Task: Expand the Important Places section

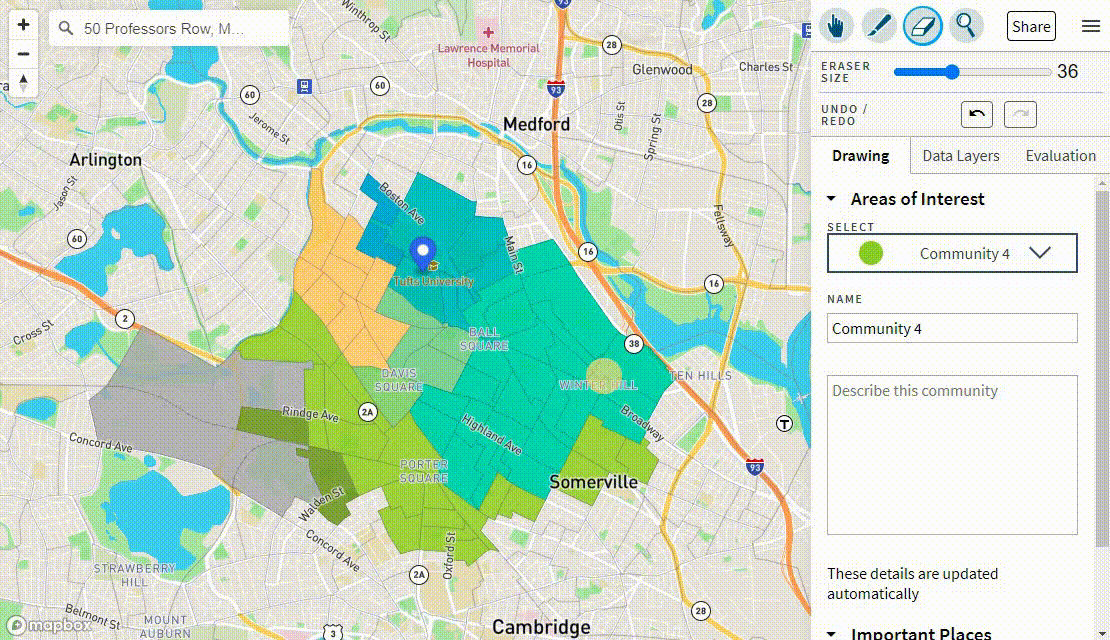Action: pos(832,633)
